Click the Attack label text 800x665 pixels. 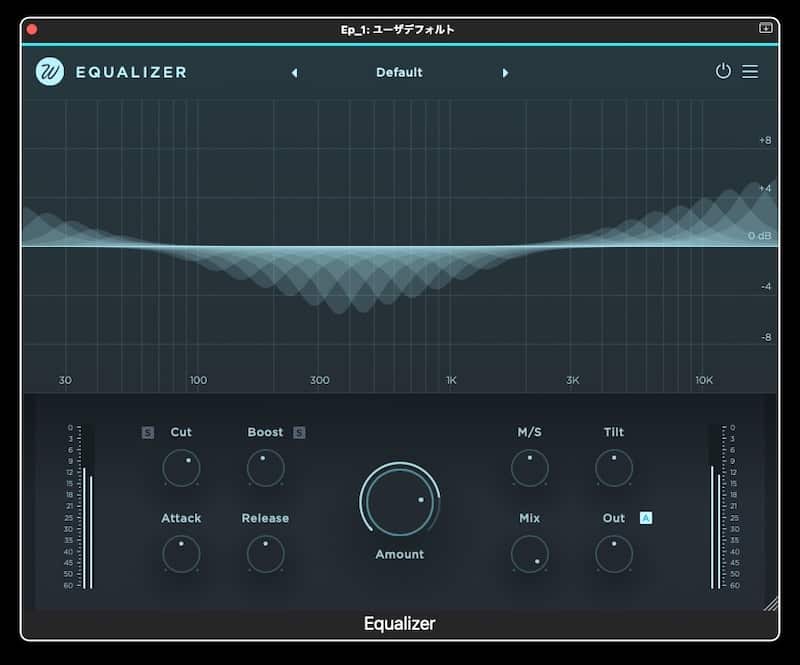point(181,519)
